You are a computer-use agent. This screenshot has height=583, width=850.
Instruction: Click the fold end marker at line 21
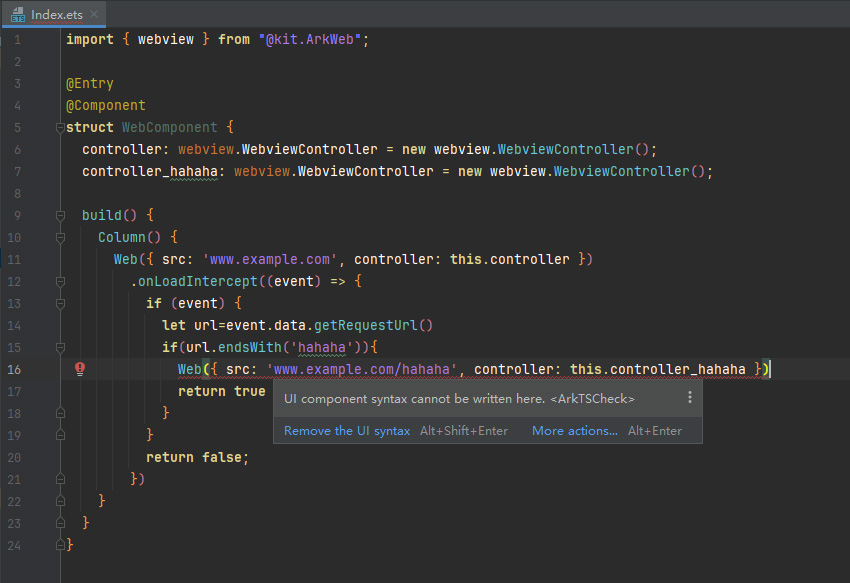tap(60, 479)
